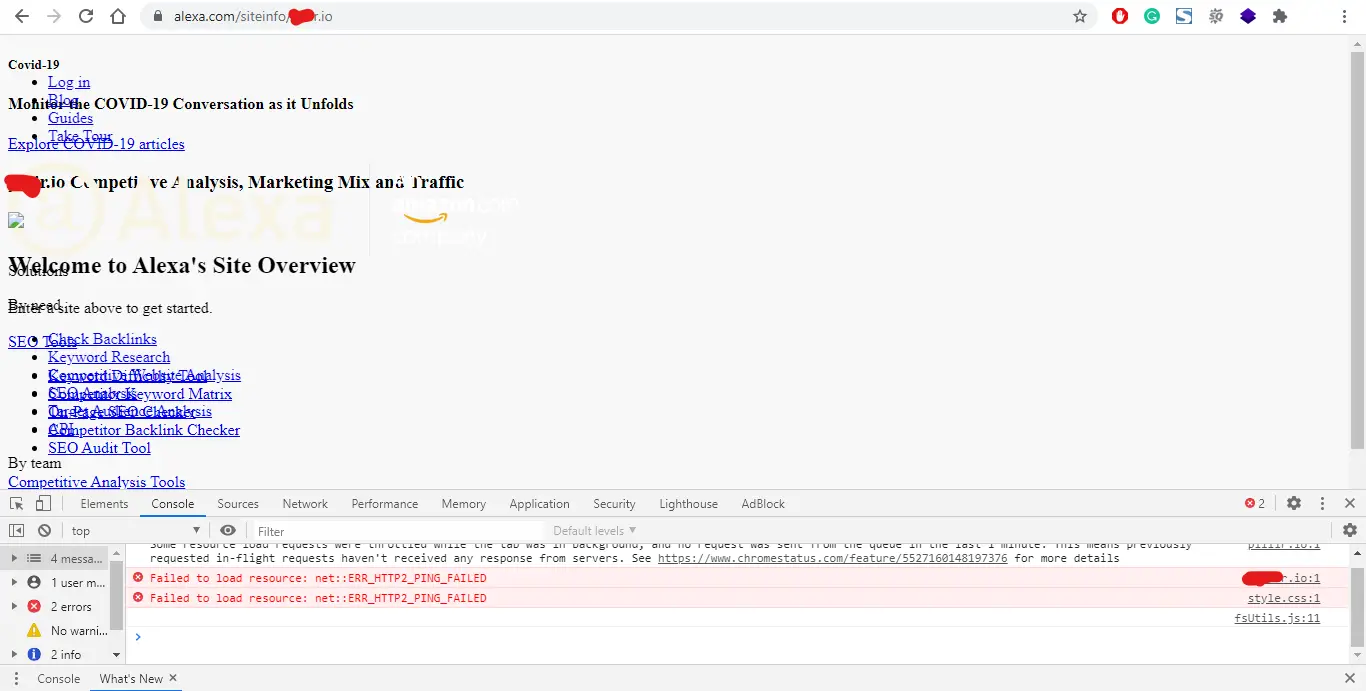Open the 'Log in' link

click(69, 82)
